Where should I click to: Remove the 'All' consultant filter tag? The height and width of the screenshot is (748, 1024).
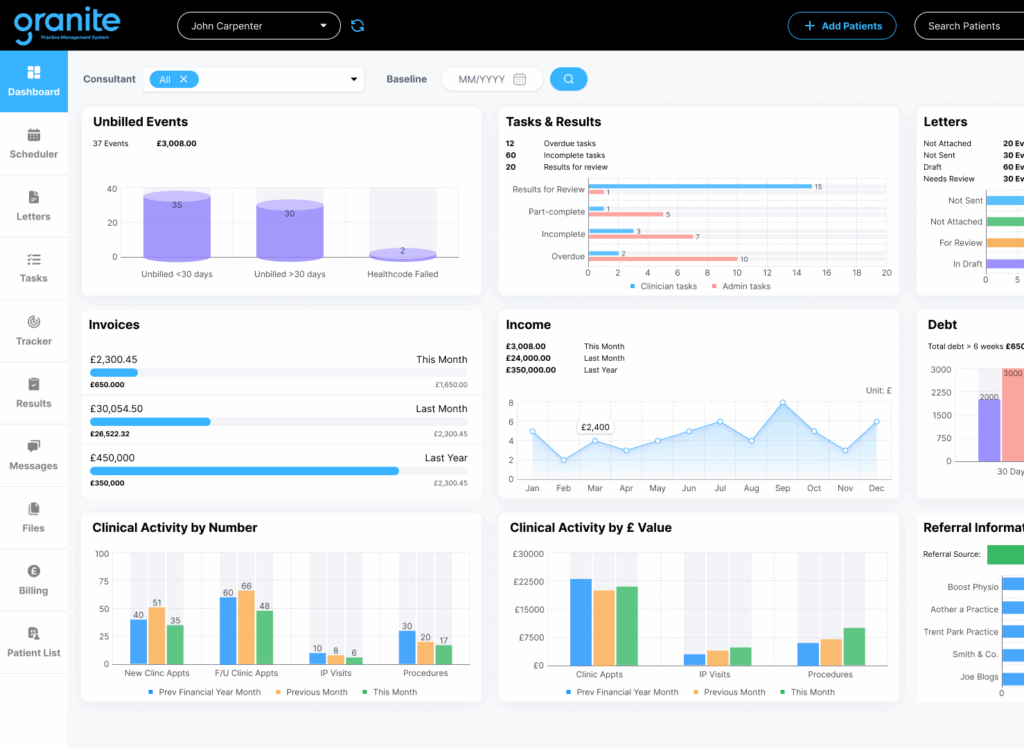tap(184, 79)
